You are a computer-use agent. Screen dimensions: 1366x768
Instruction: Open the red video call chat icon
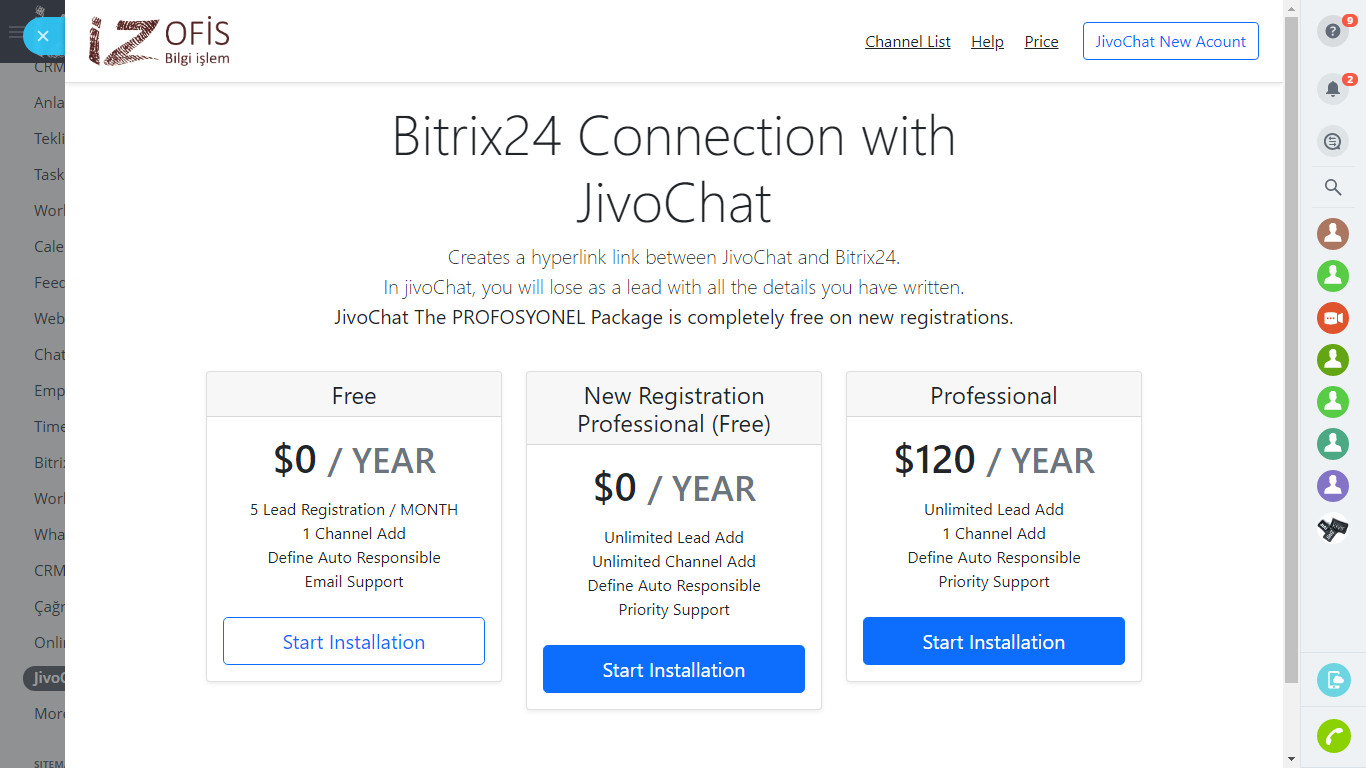click(x=1332, y=319)
